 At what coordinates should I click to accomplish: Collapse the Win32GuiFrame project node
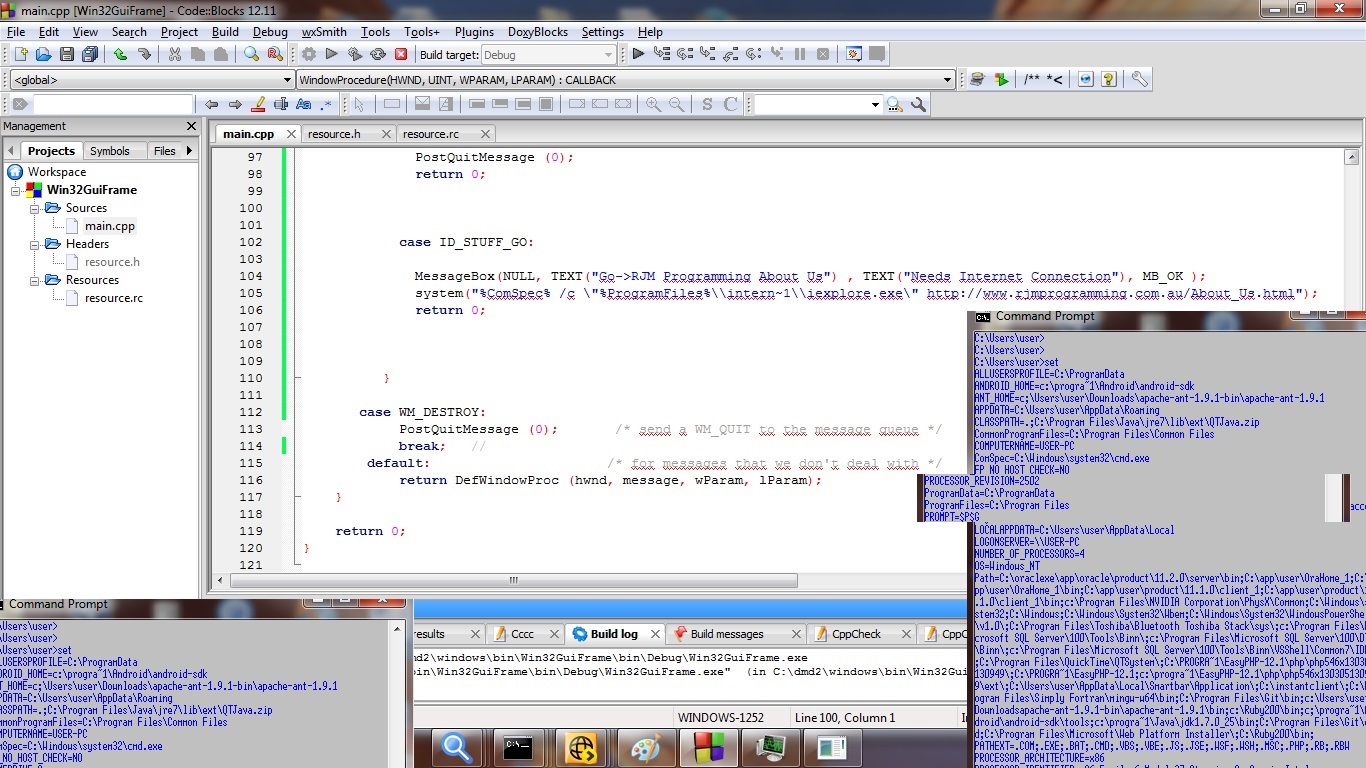click(x=16, y=190)
